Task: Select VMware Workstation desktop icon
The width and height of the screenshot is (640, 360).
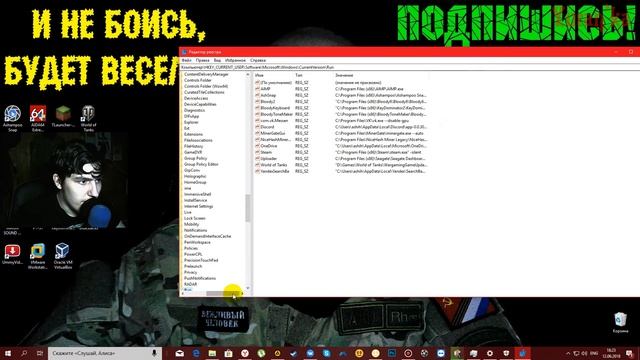Action: tap(38, 256)
